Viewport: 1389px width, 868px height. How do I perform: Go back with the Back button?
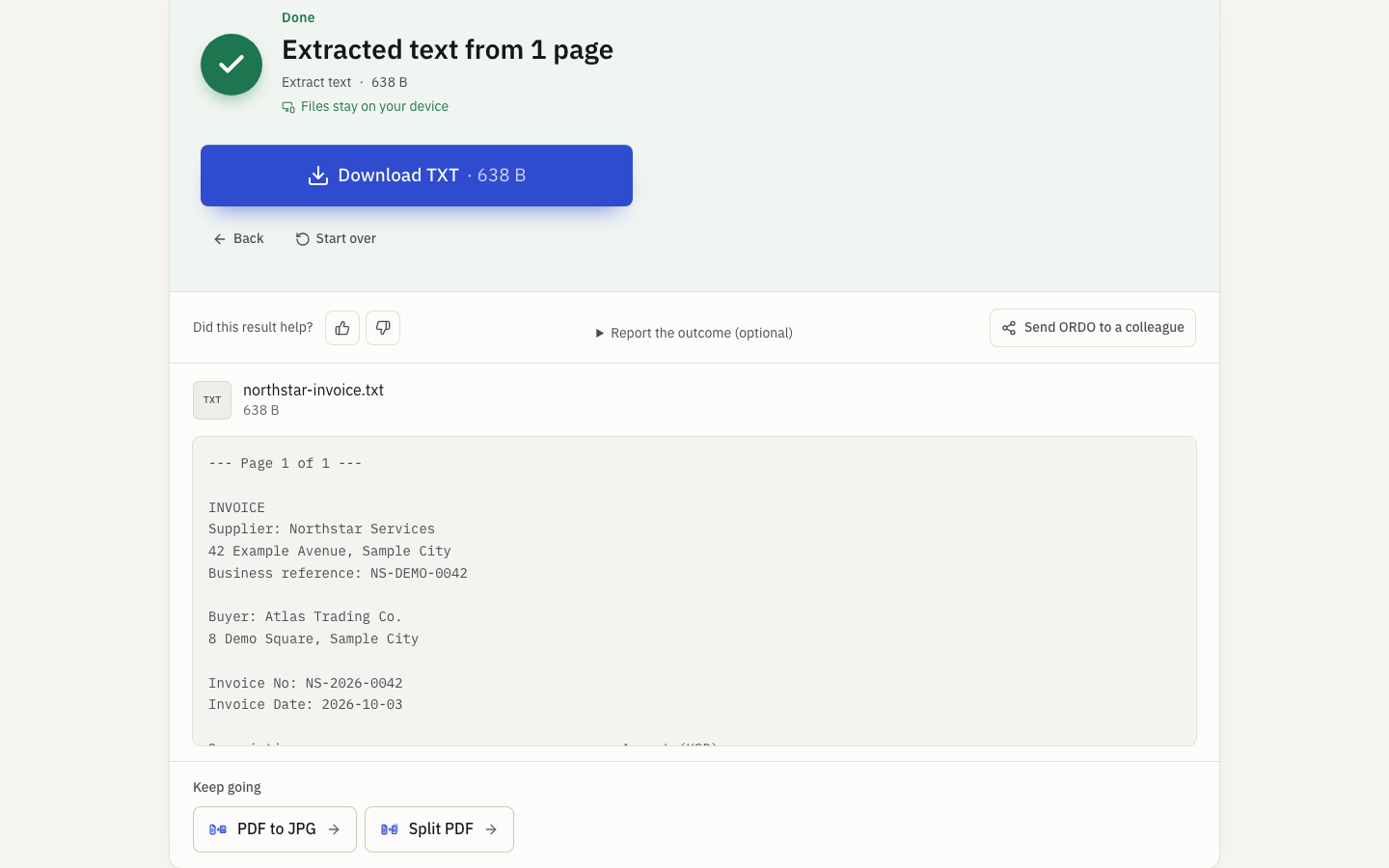point(238,239)
